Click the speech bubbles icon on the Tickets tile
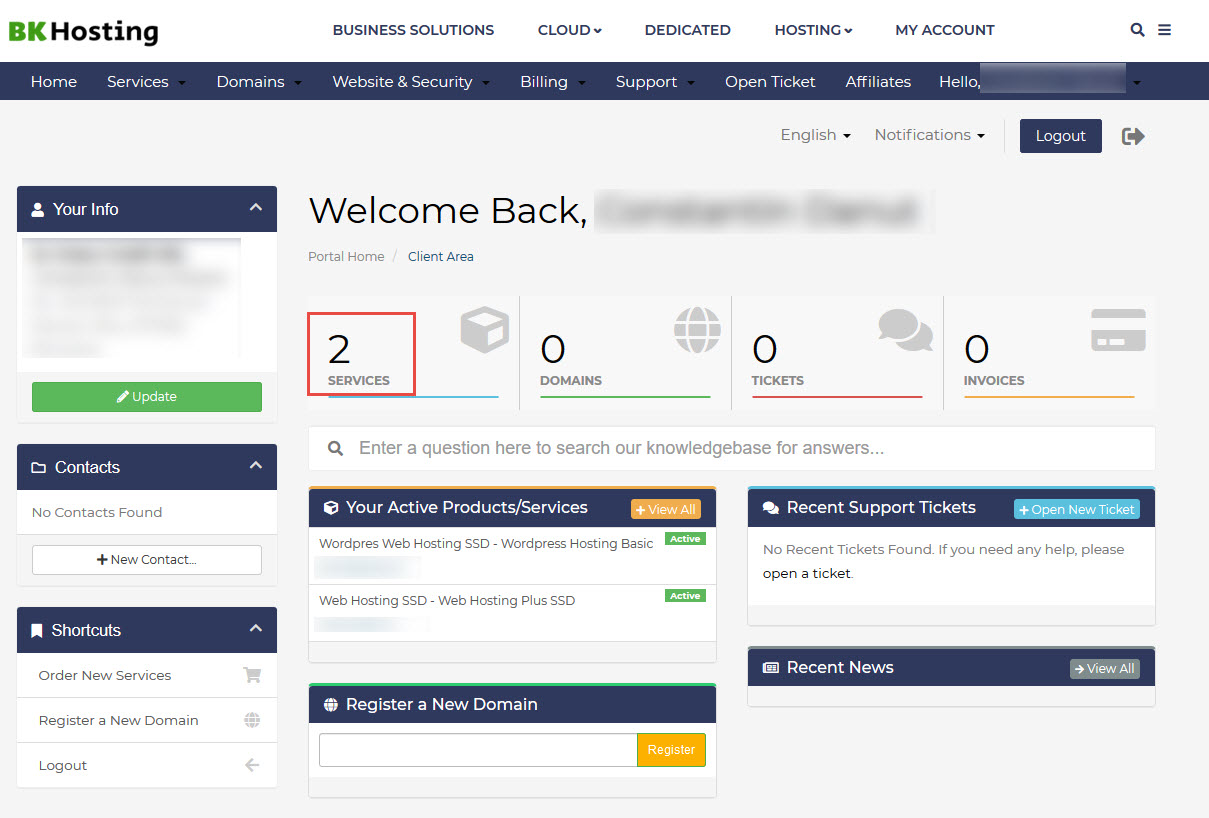Screen dimensions: 1209x818 click(x=906, y=330)
